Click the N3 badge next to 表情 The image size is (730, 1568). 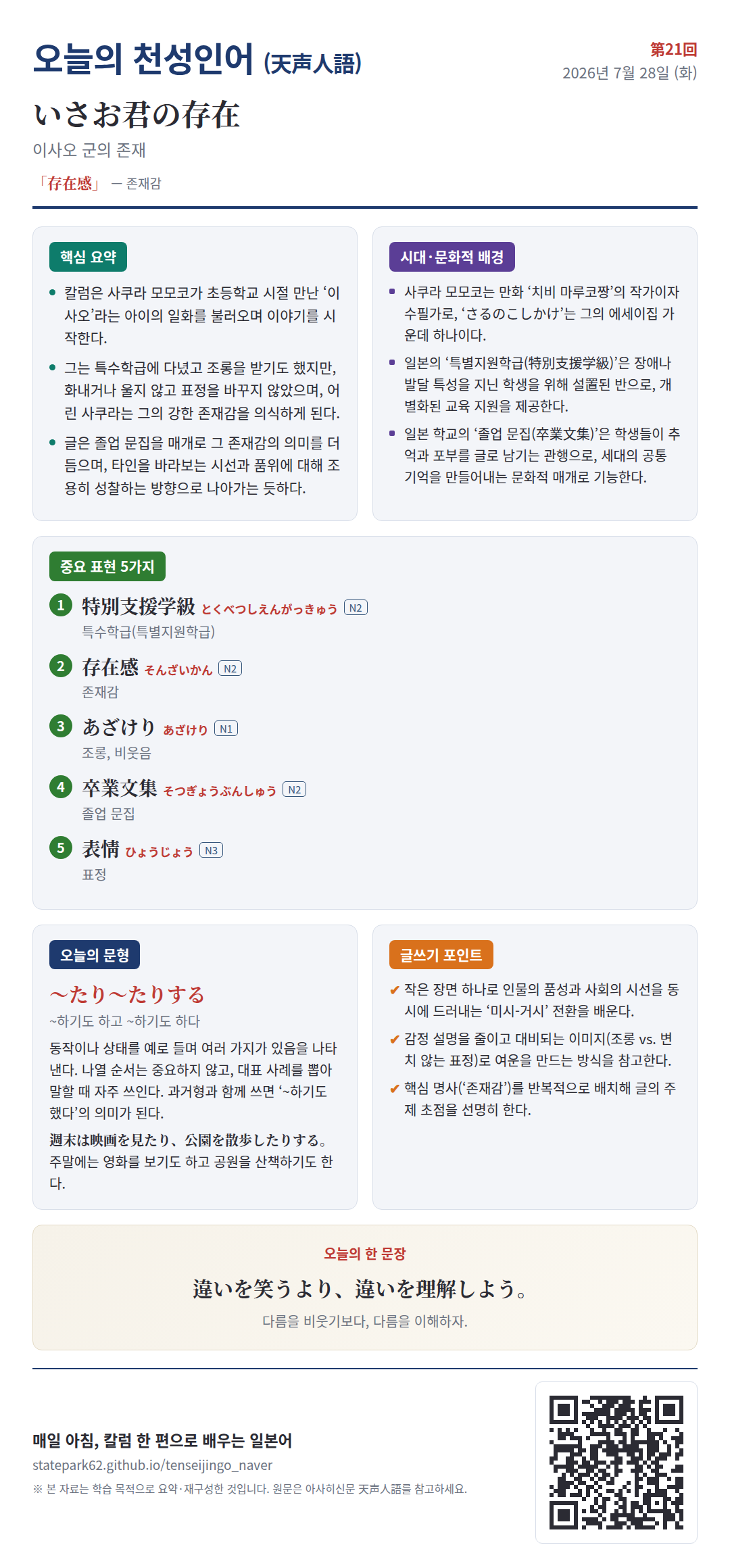[211, 850]
